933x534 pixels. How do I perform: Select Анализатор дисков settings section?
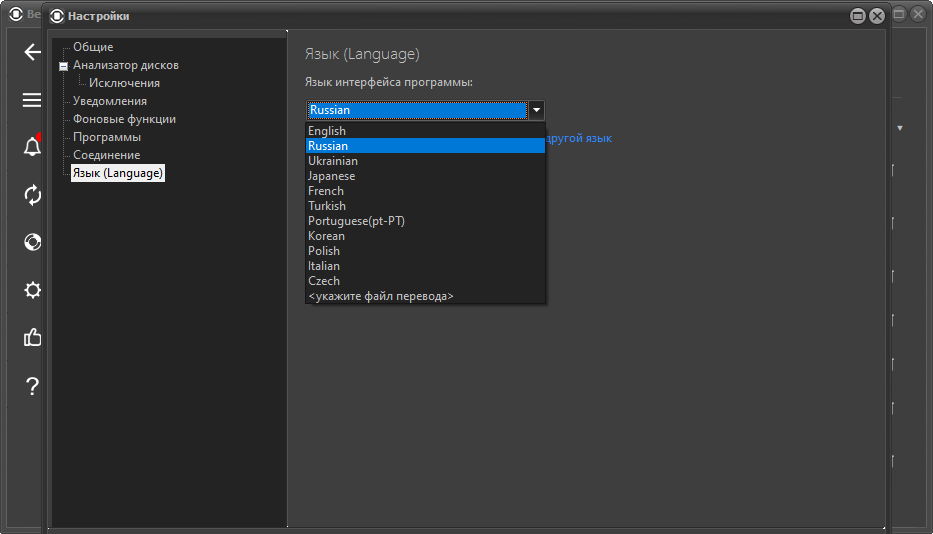(x=126, y=65)
